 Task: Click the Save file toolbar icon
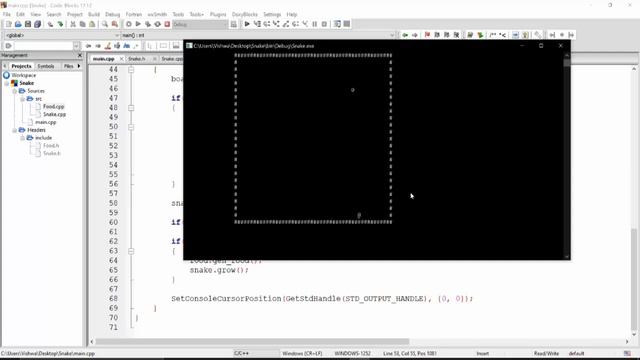(x=28, y=24)
